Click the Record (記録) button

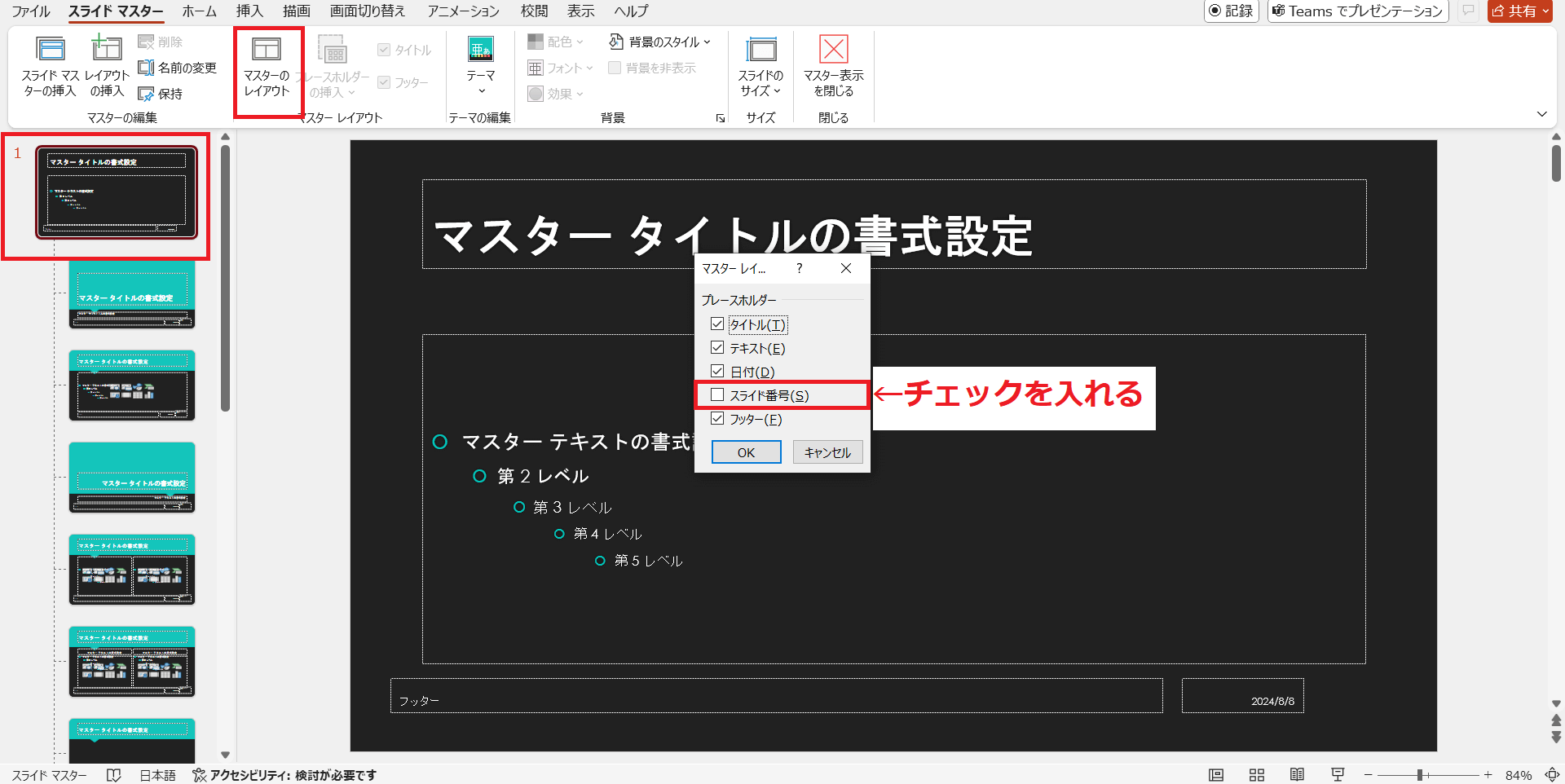1232,11
